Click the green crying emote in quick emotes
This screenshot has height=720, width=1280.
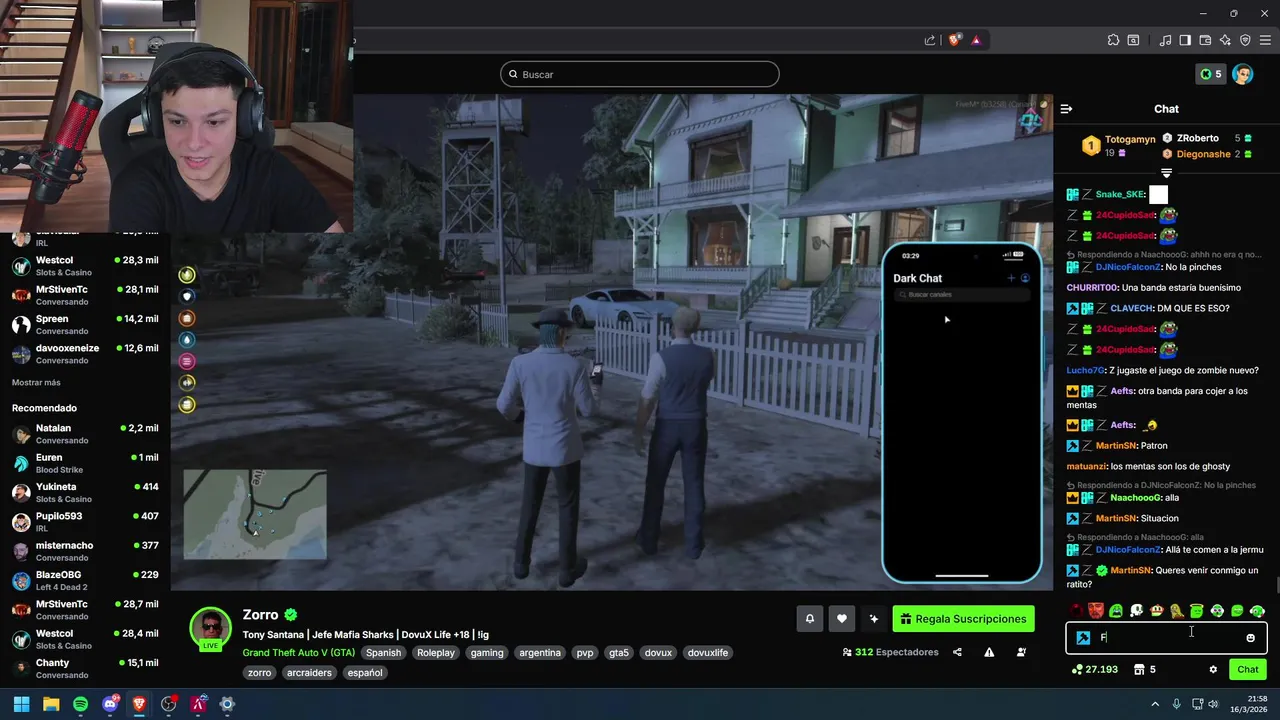coord(1116,610)
